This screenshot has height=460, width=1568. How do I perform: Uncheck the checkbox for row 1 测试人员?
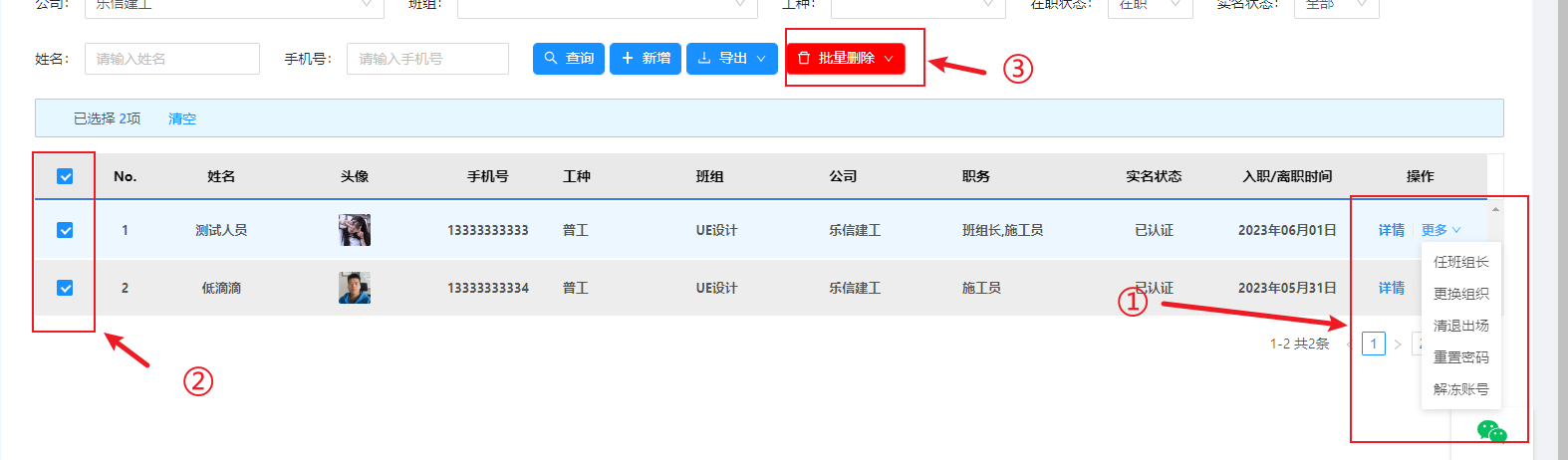click(x=65, y=230)
